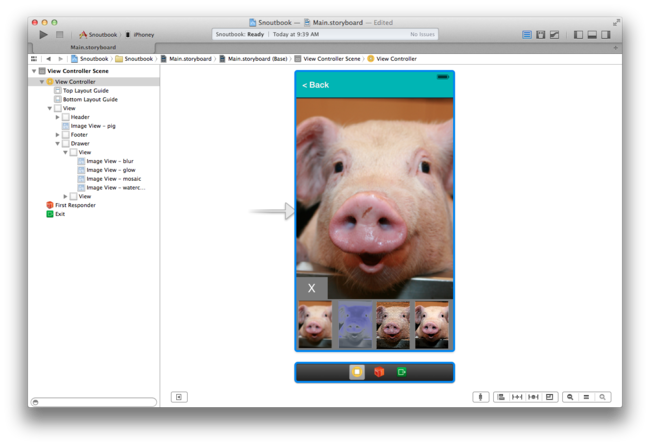Expand the Header item in outline
The image size is (650, 446).
click(58, 117)
